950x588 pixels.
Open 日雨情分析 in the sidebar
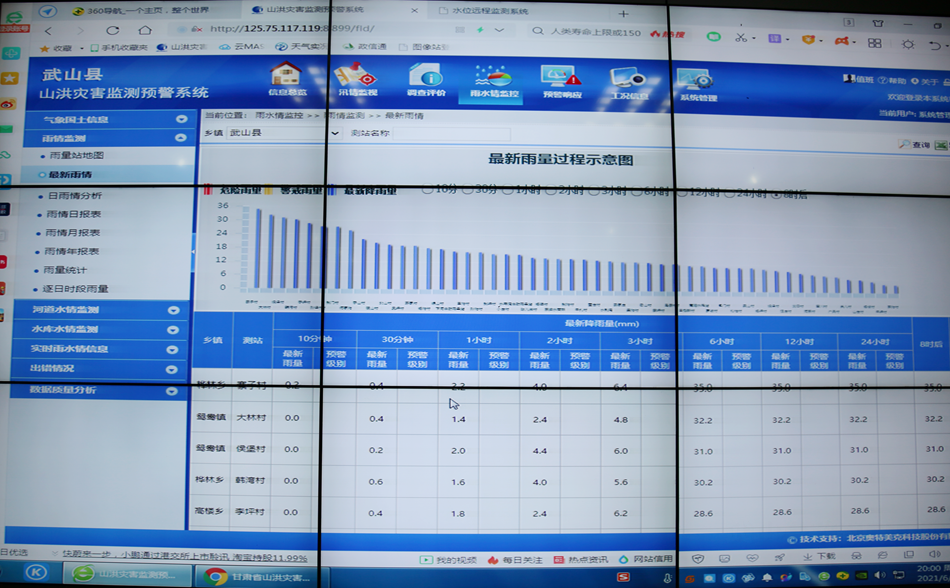point(75,196)
